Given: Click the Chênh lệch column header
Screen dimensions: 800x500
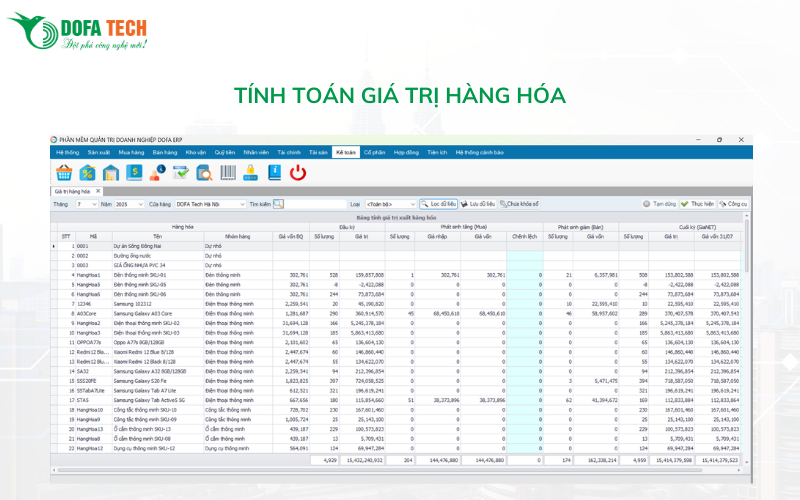Looking at the screenshot, I should (524, 236).
